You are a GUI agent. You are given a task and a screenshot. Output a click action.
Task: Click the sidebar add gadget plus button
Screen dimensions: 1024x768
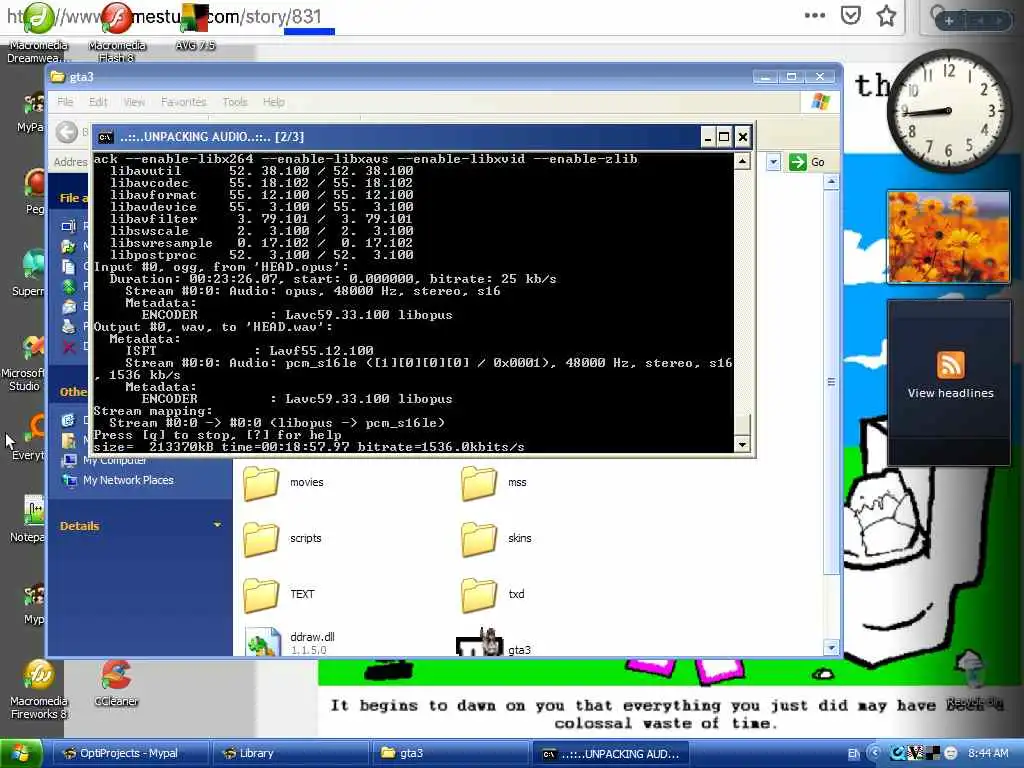click(949, 21)
